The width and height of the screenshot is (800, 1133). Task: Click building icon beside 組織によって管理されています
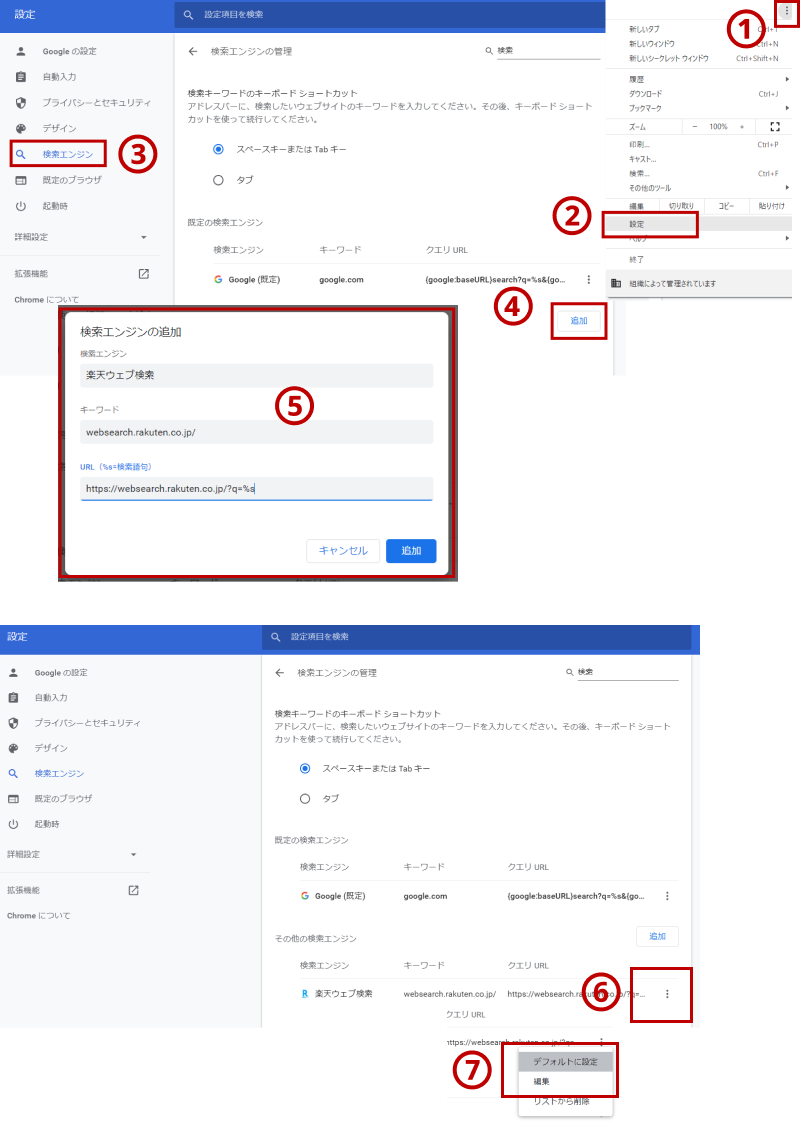point(616,283)
